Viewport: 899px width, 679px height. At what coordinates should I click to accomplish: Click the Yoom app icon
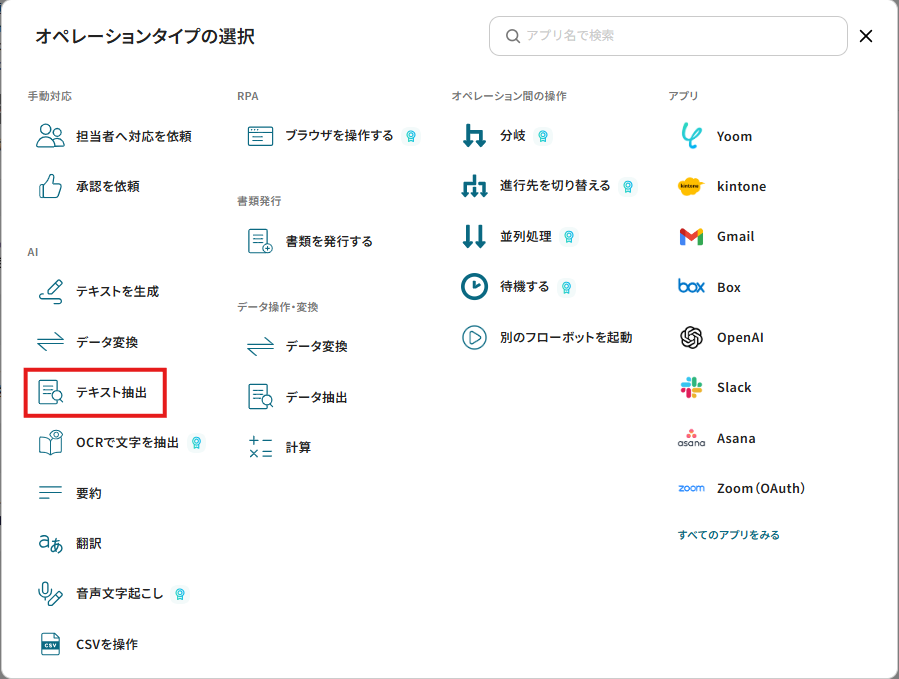pos(691,136)
